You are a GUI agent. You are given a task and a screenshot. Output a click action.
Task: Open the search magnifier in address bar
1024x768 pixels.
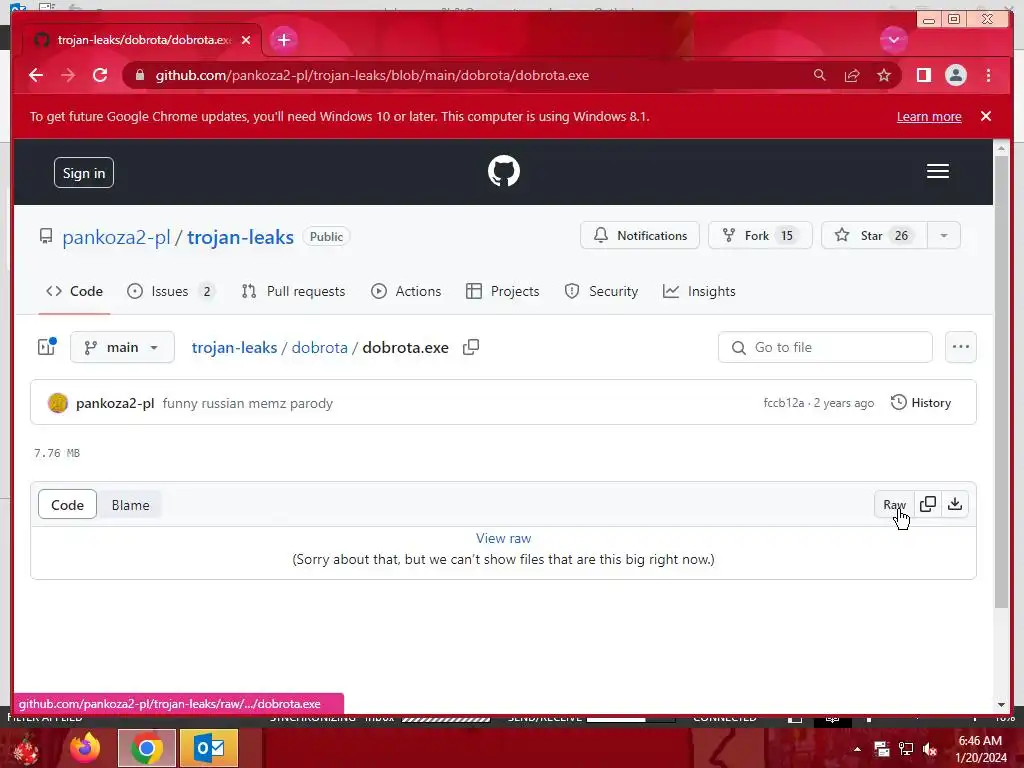click(x=819, y=75)
